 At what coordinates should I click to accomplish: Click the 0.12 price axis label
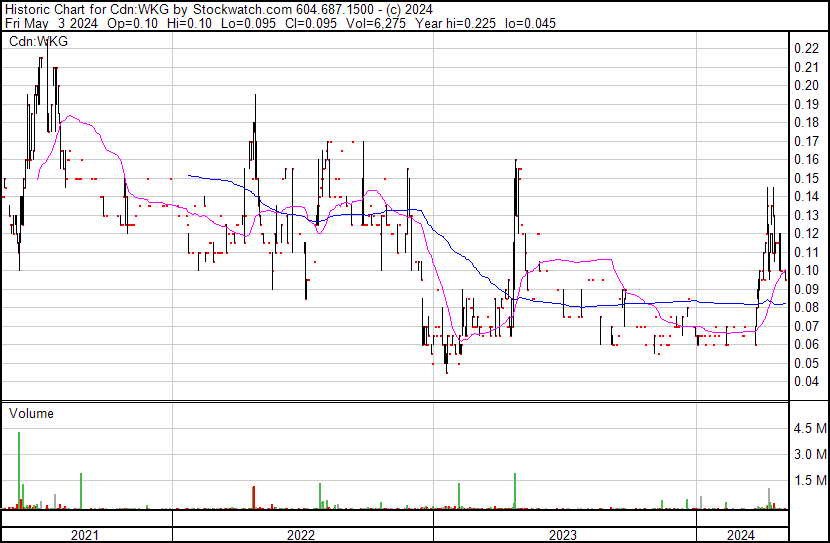(x=806, y=233)
